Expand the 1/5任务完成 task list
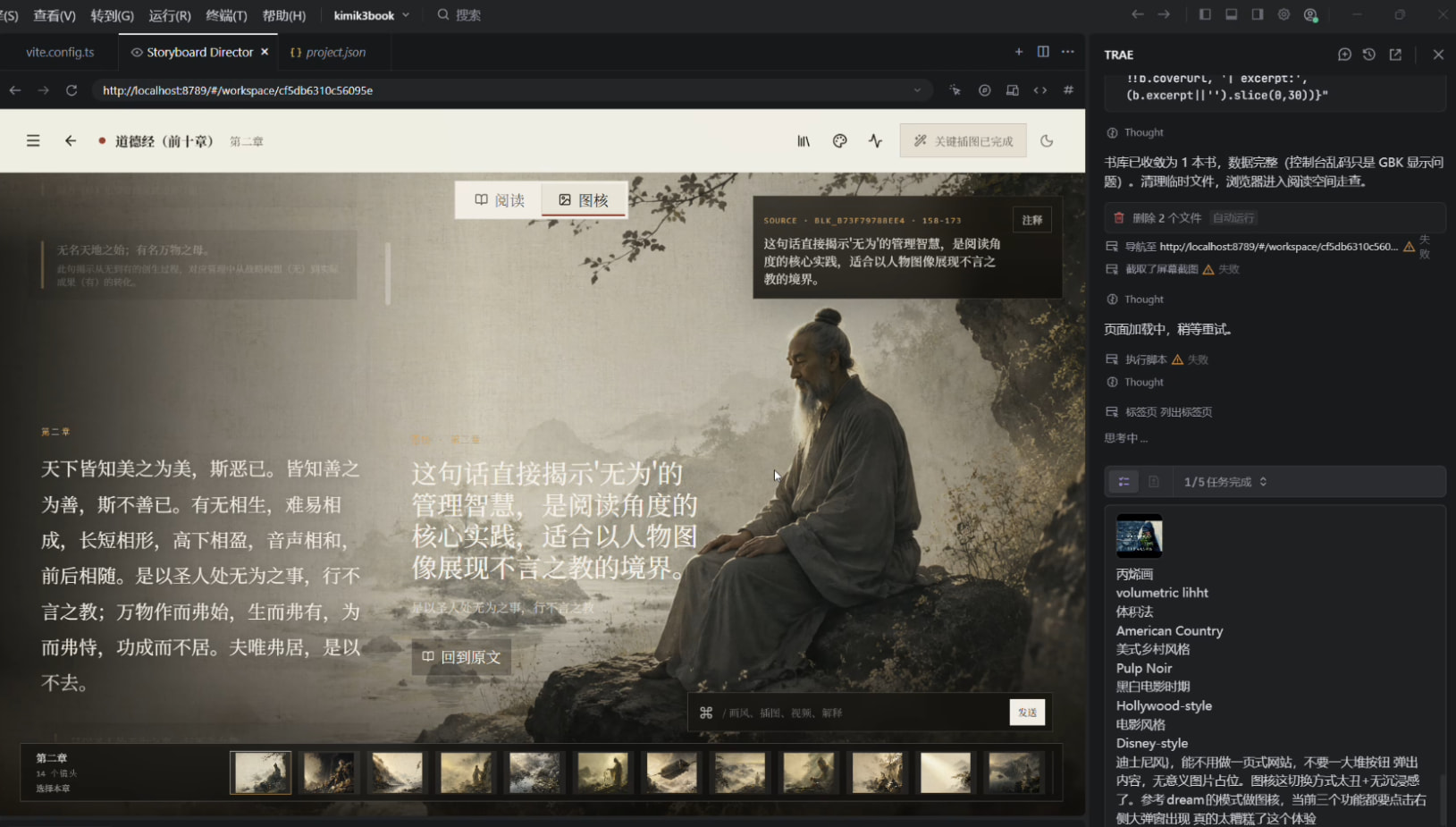The image size is (1456, 827). click(x=1225, y=482)
